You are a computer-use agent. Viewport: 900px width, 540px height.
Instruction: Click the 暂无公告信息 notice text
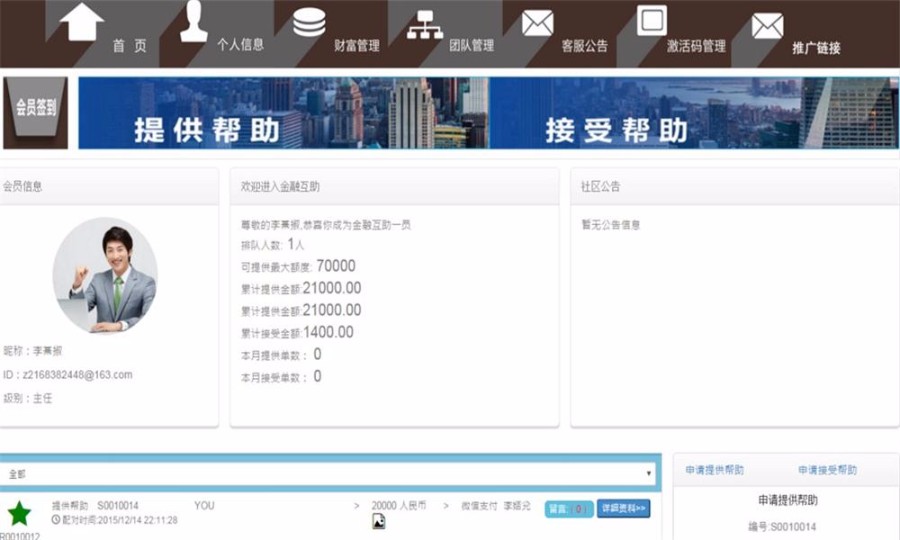(611, 225)
